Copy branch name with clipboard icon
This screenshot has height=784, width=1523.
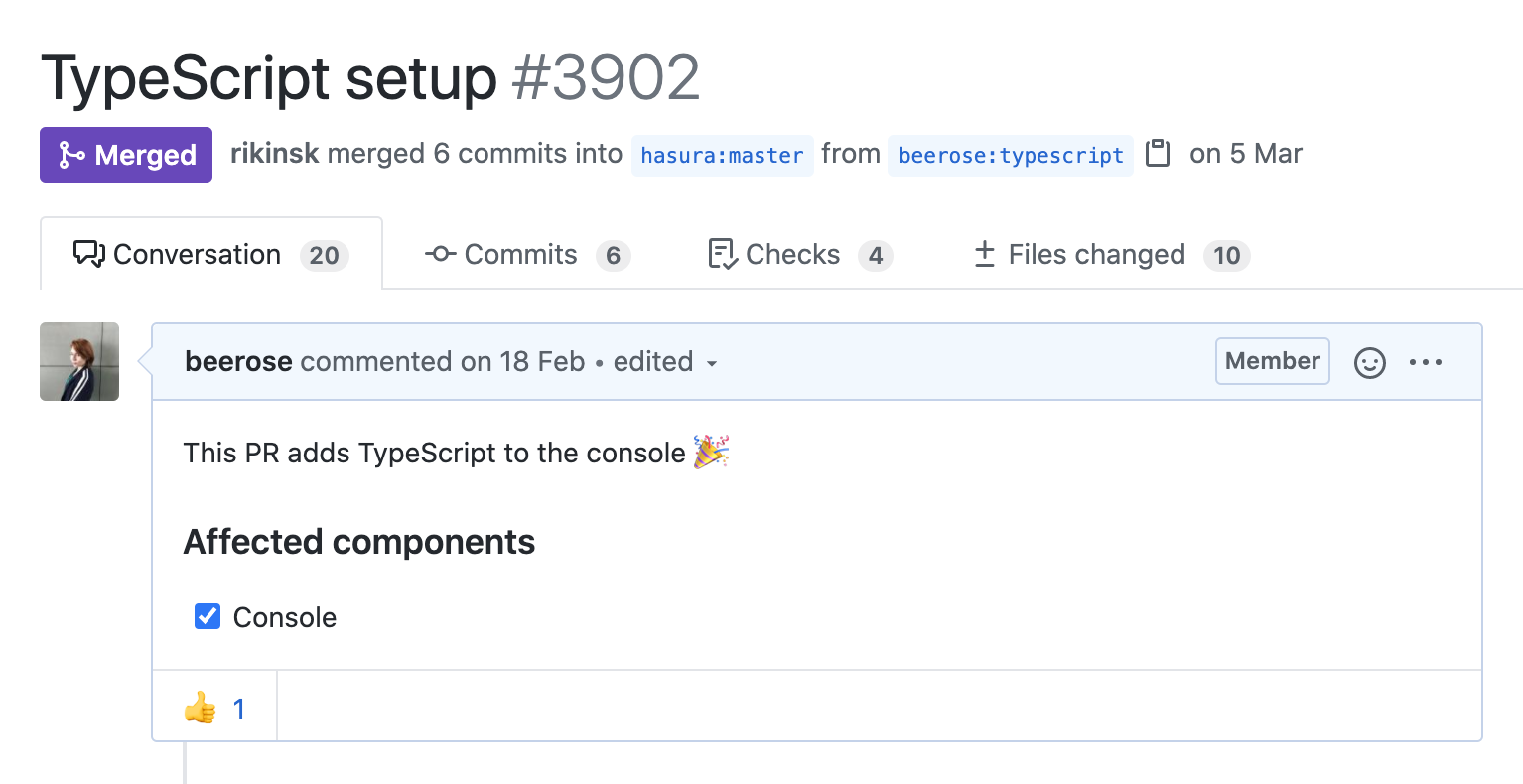pos(1158,154)
